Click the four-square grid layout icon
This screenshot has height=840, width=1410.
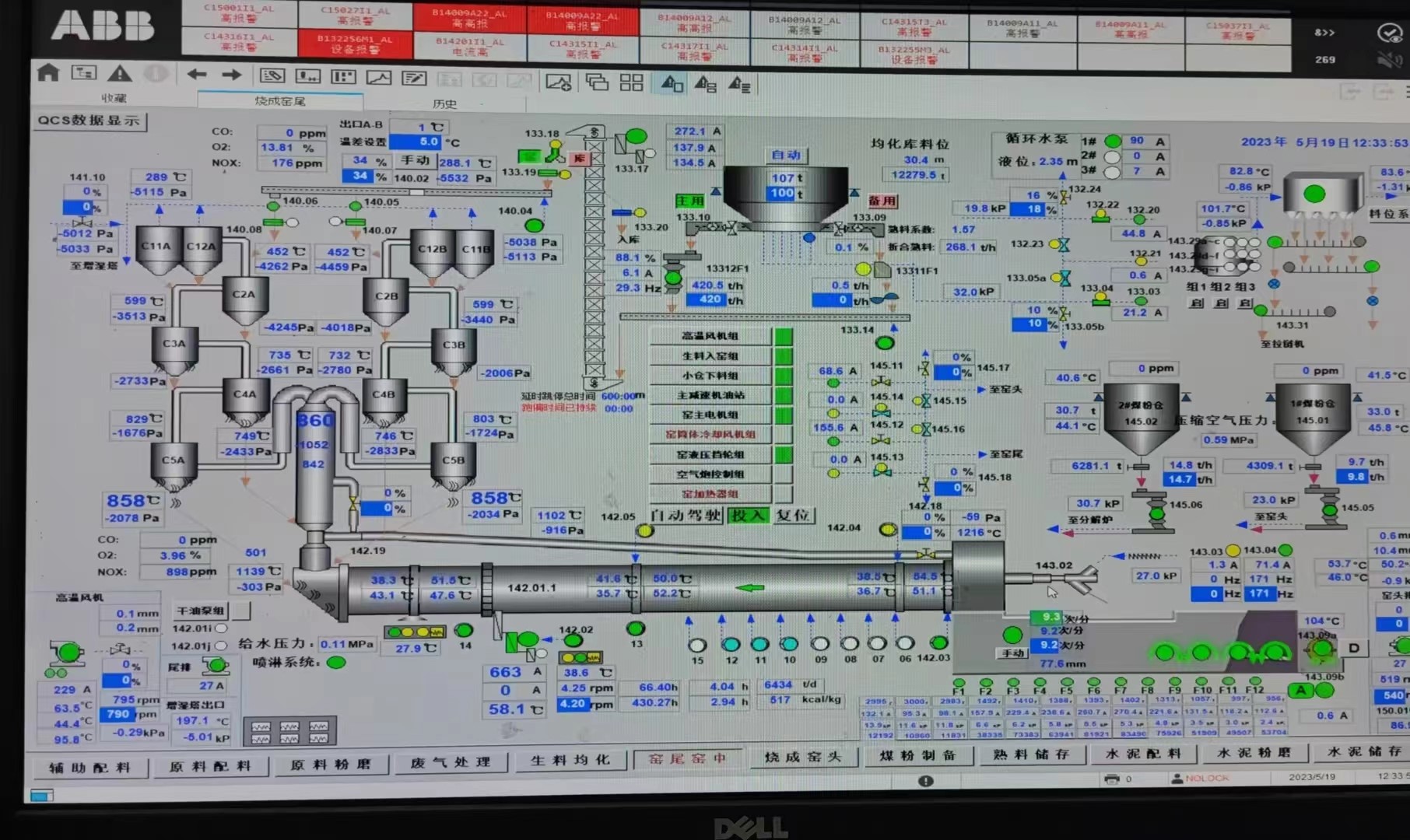click(x=631, y=82)
